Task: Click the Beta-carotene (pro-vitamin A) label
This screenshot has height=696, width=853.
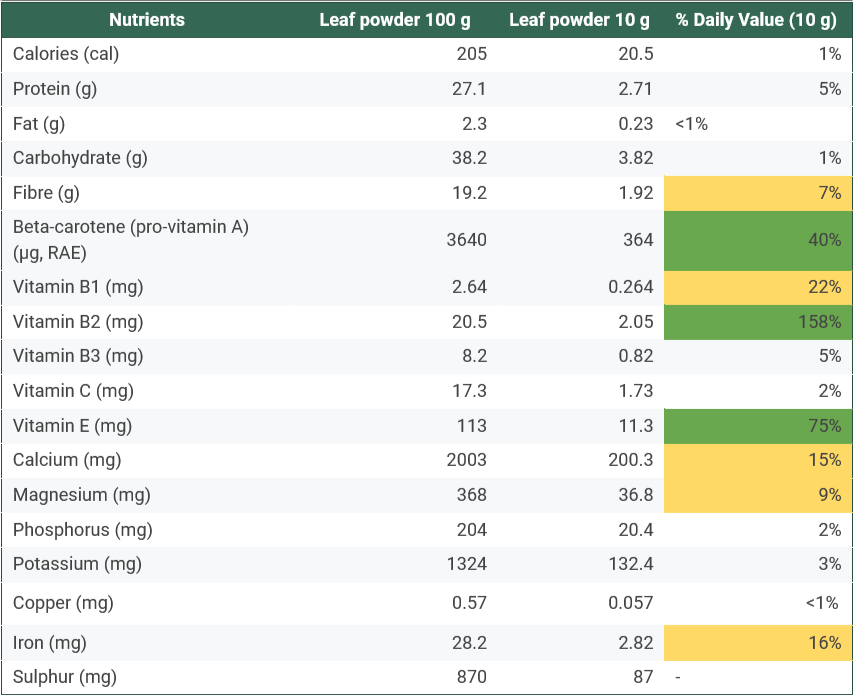Action: point(131,228)
